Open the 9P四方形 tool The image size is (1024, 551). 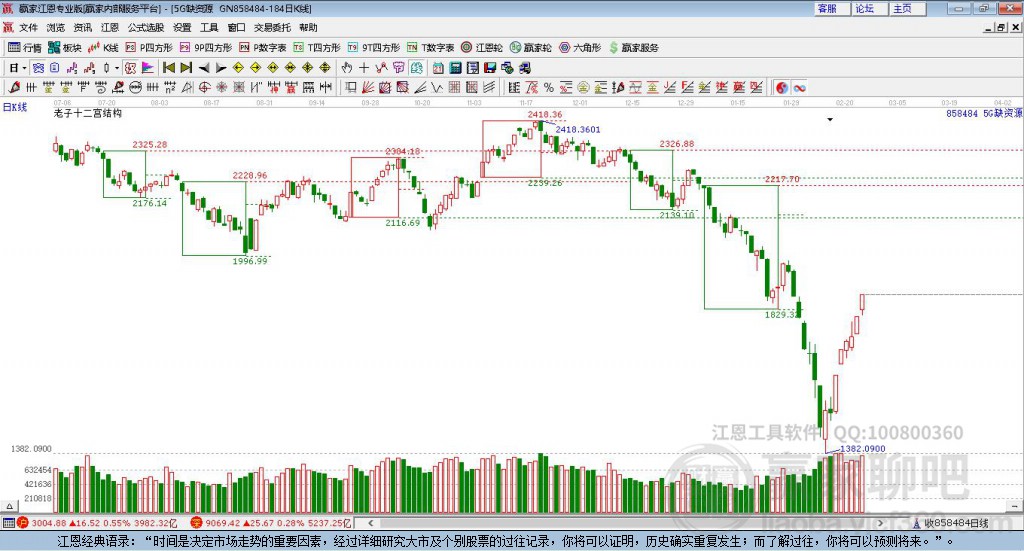[x=206, y=48]
